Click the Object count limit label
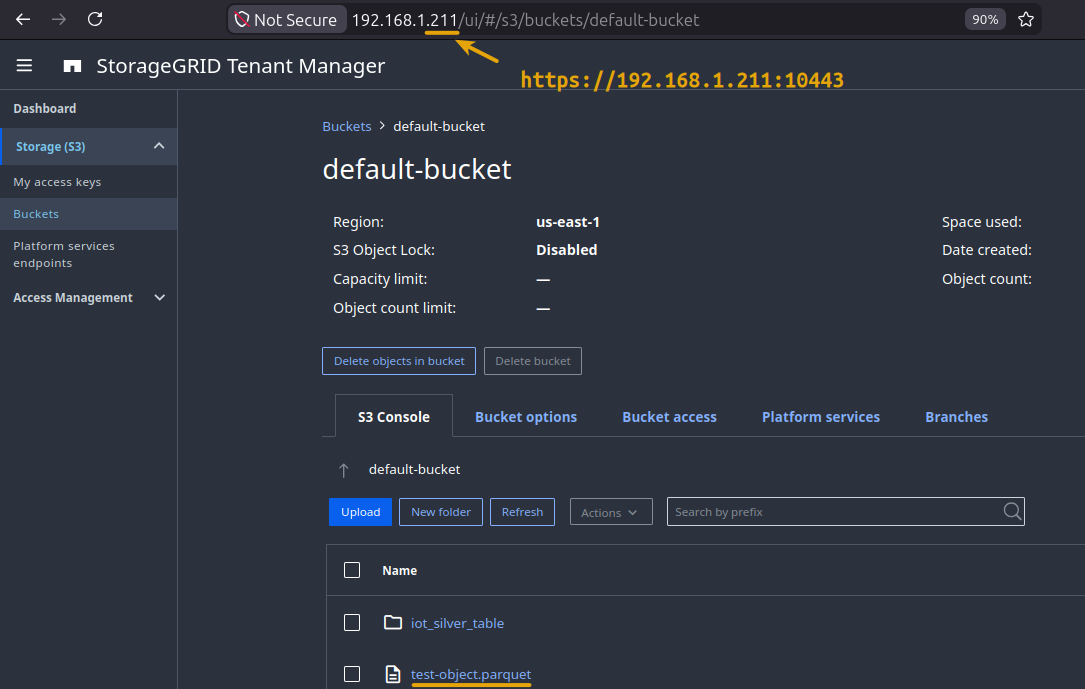 click(394, 308)
